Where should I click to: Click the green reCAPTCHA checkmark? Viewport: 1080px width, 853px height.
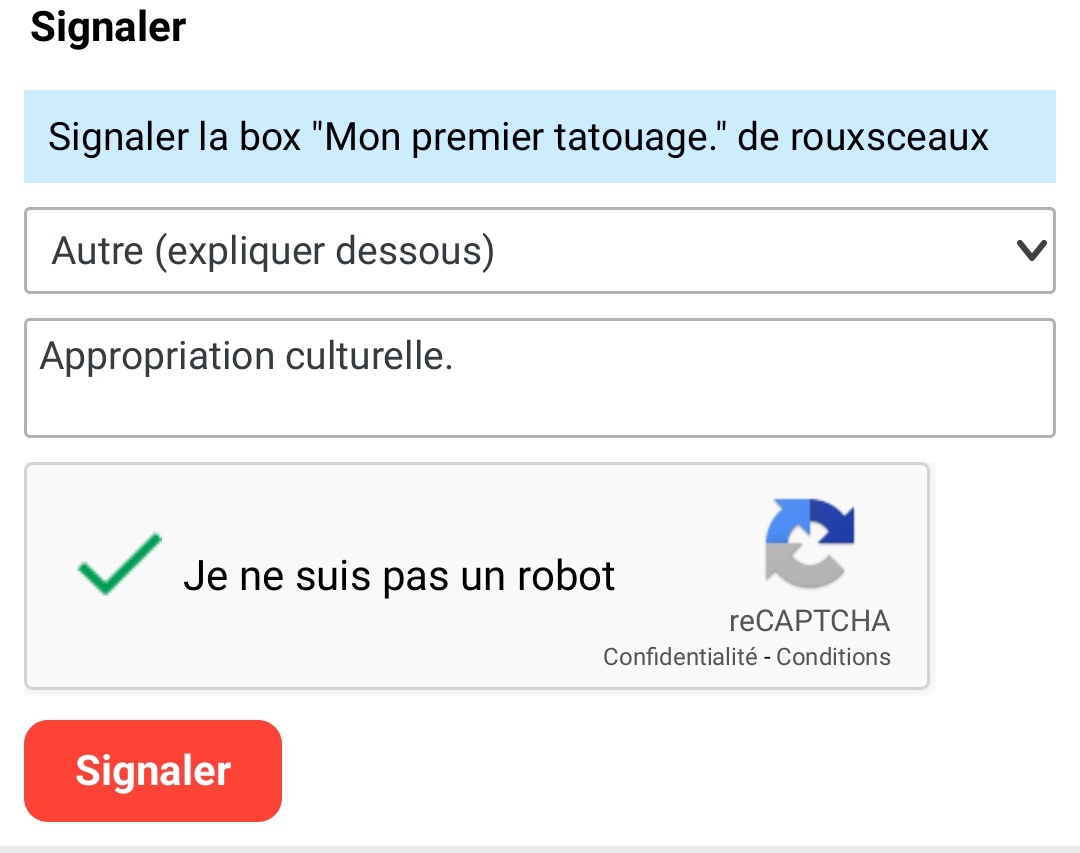119,565
